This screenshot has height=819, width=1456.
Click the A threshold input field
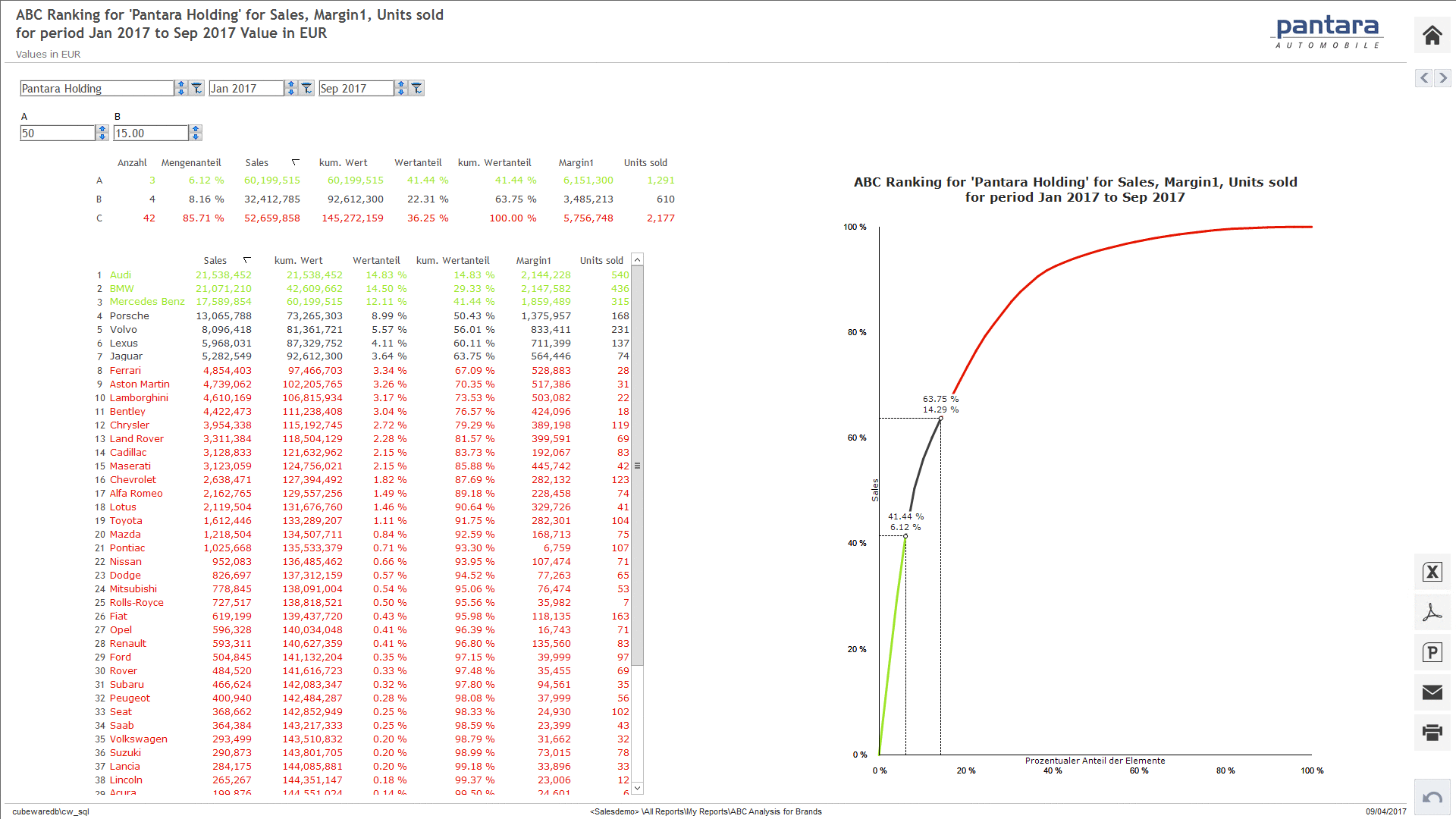[x=57, y=133]
